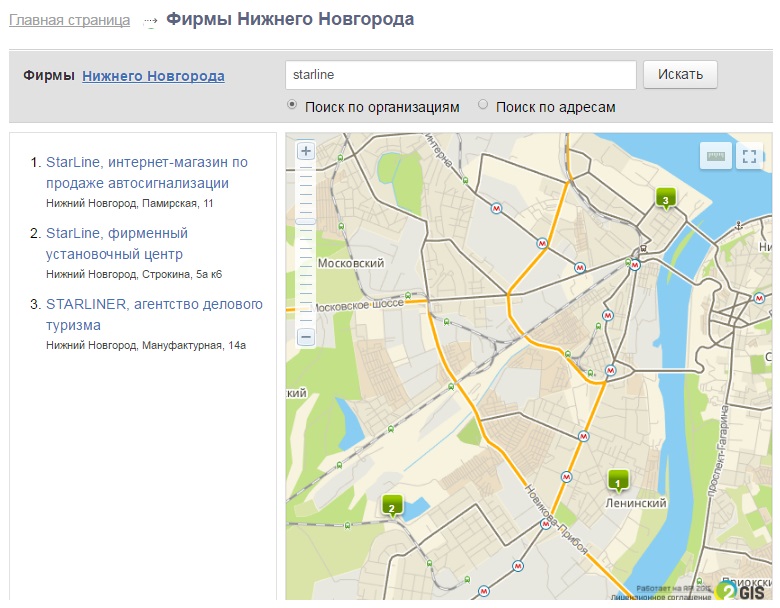Click the search field containing 'starline'
Image resolution: width=780 pixels, height=608 pixels.
[x=460, y=75]
